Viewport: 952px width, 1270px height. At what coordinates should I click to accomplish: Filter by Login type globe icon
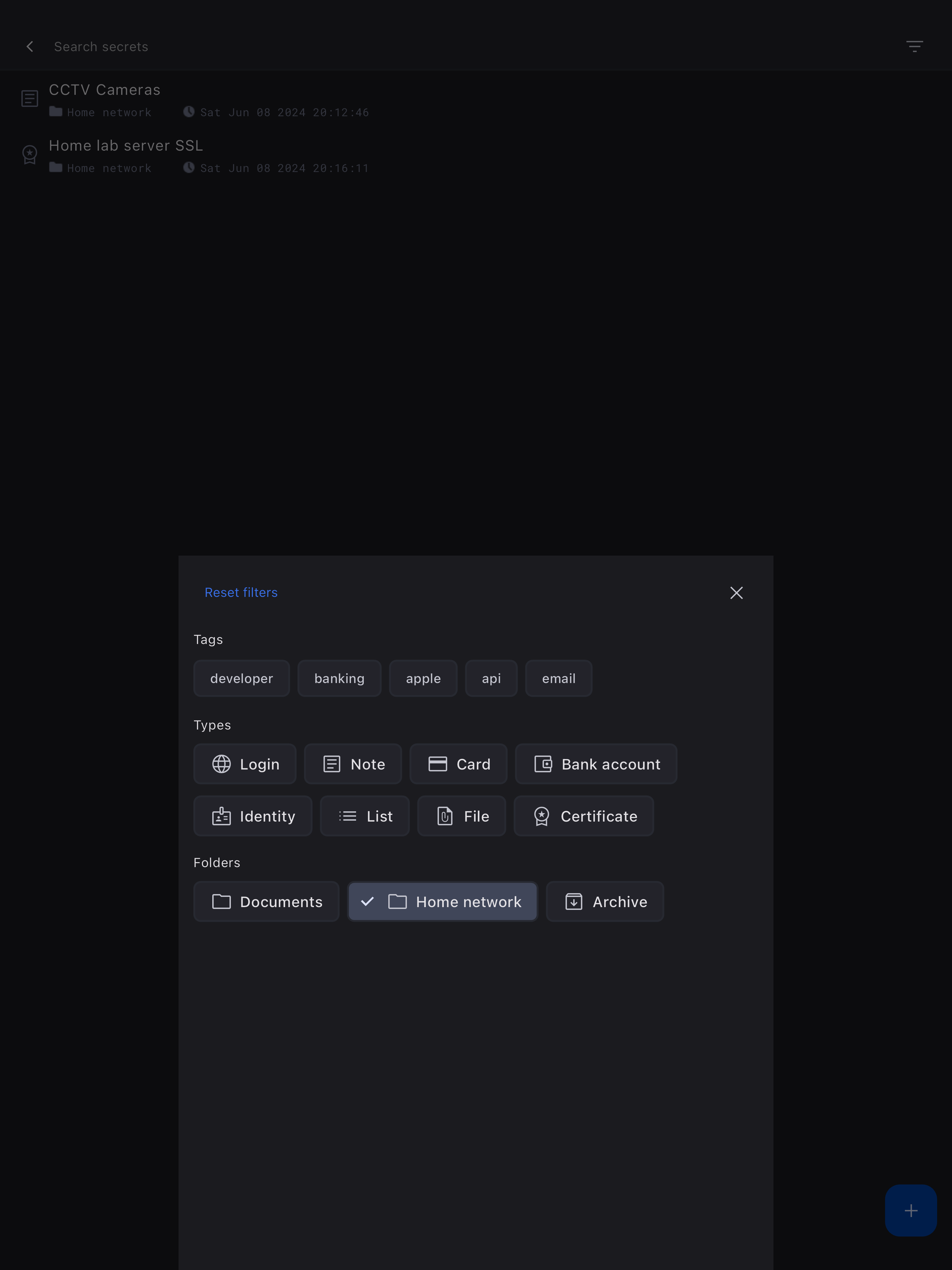click(x=222, y=764)
